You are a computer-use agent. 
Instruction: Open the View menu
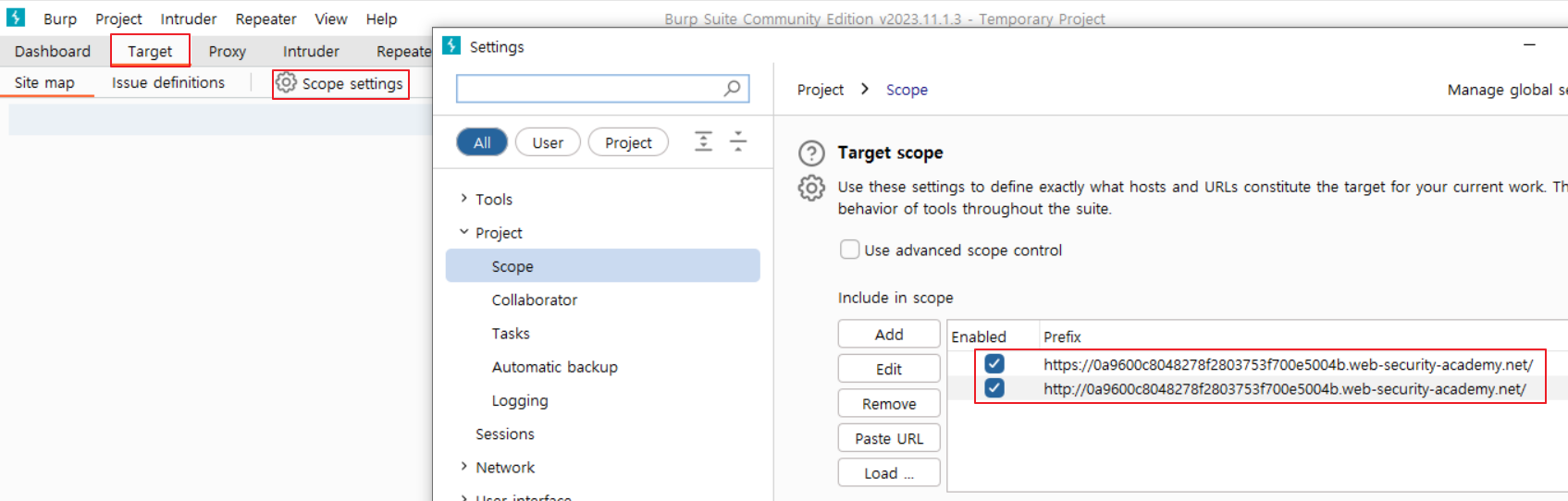point(330,18)
